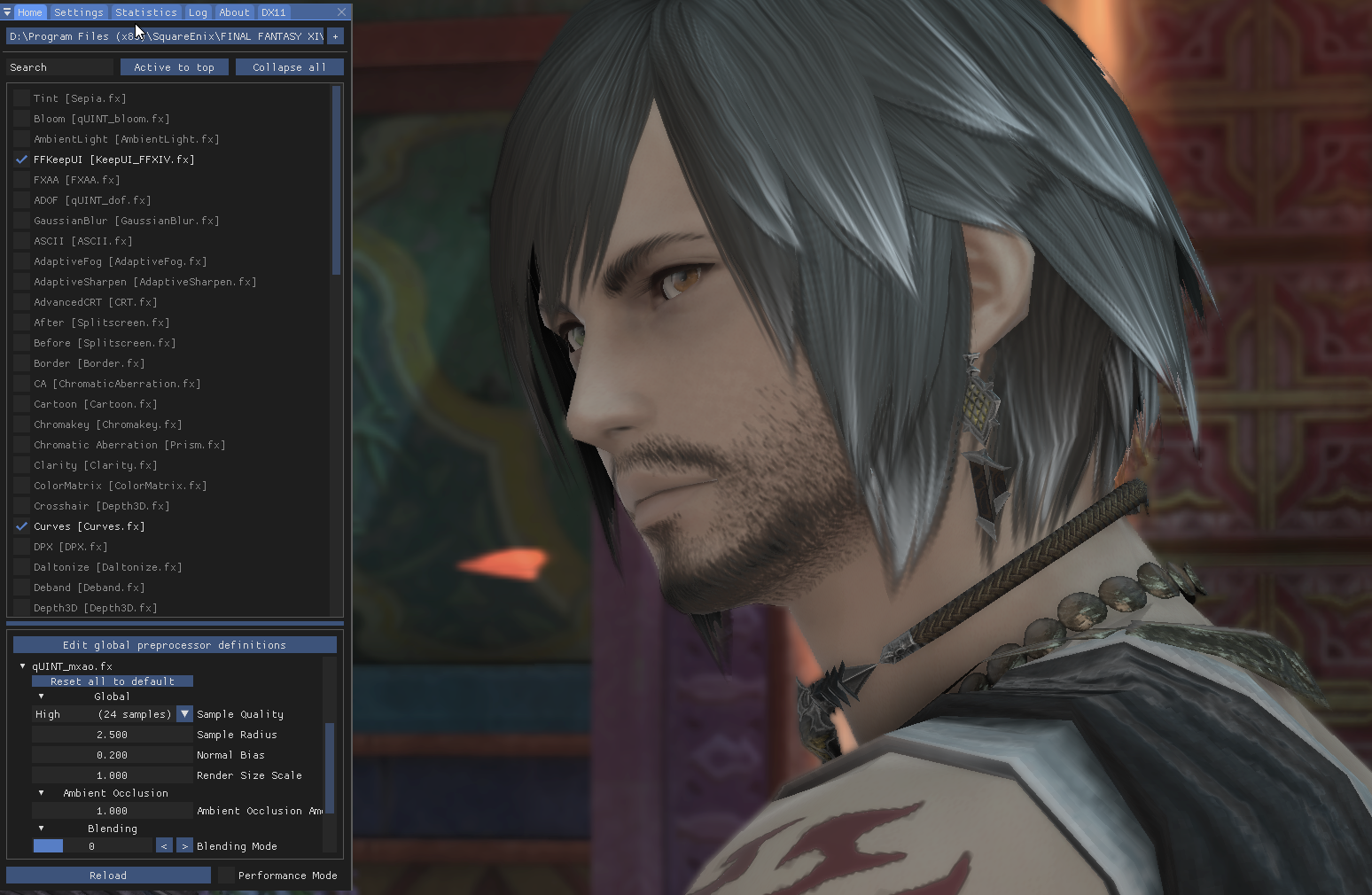Open the DX11 tab
1372x895 pixels.
(273, 12)
